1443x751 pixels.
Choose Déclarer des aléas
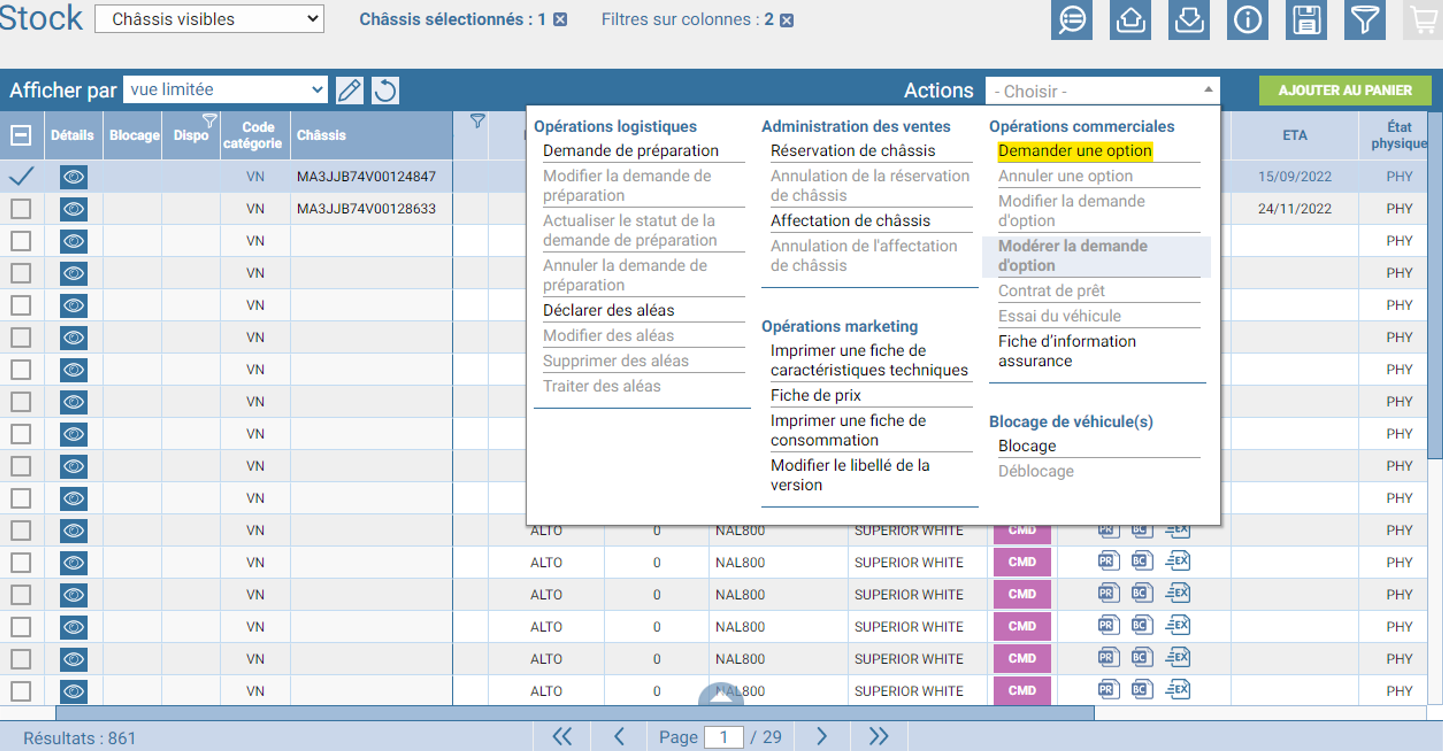tap(609, 310)
